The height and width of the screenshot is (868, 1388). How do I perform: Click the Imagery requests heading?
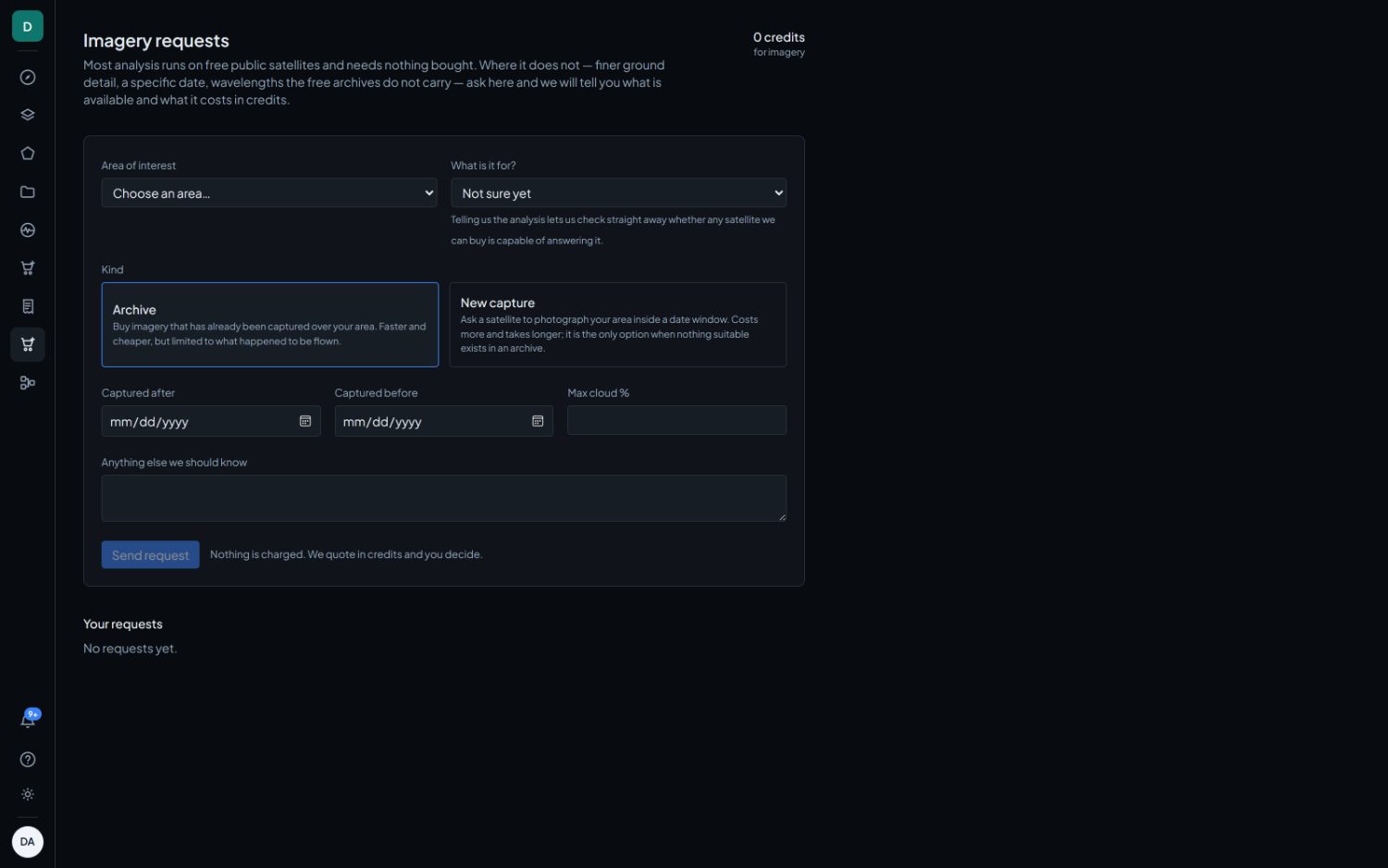[156, 41]
